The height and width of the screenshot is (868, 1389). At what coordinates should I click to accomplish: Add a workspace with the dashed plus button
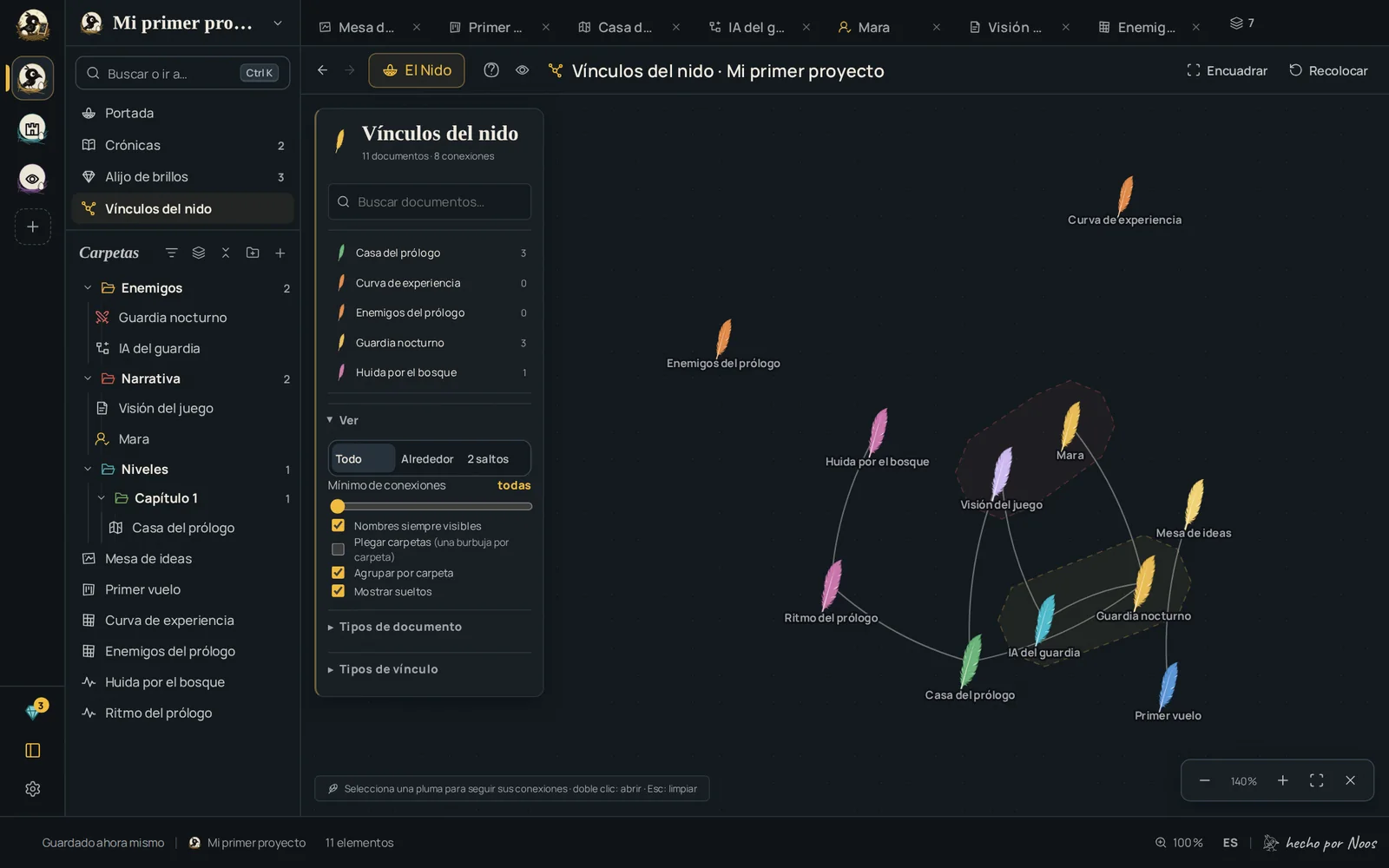[x=32, y=227]
